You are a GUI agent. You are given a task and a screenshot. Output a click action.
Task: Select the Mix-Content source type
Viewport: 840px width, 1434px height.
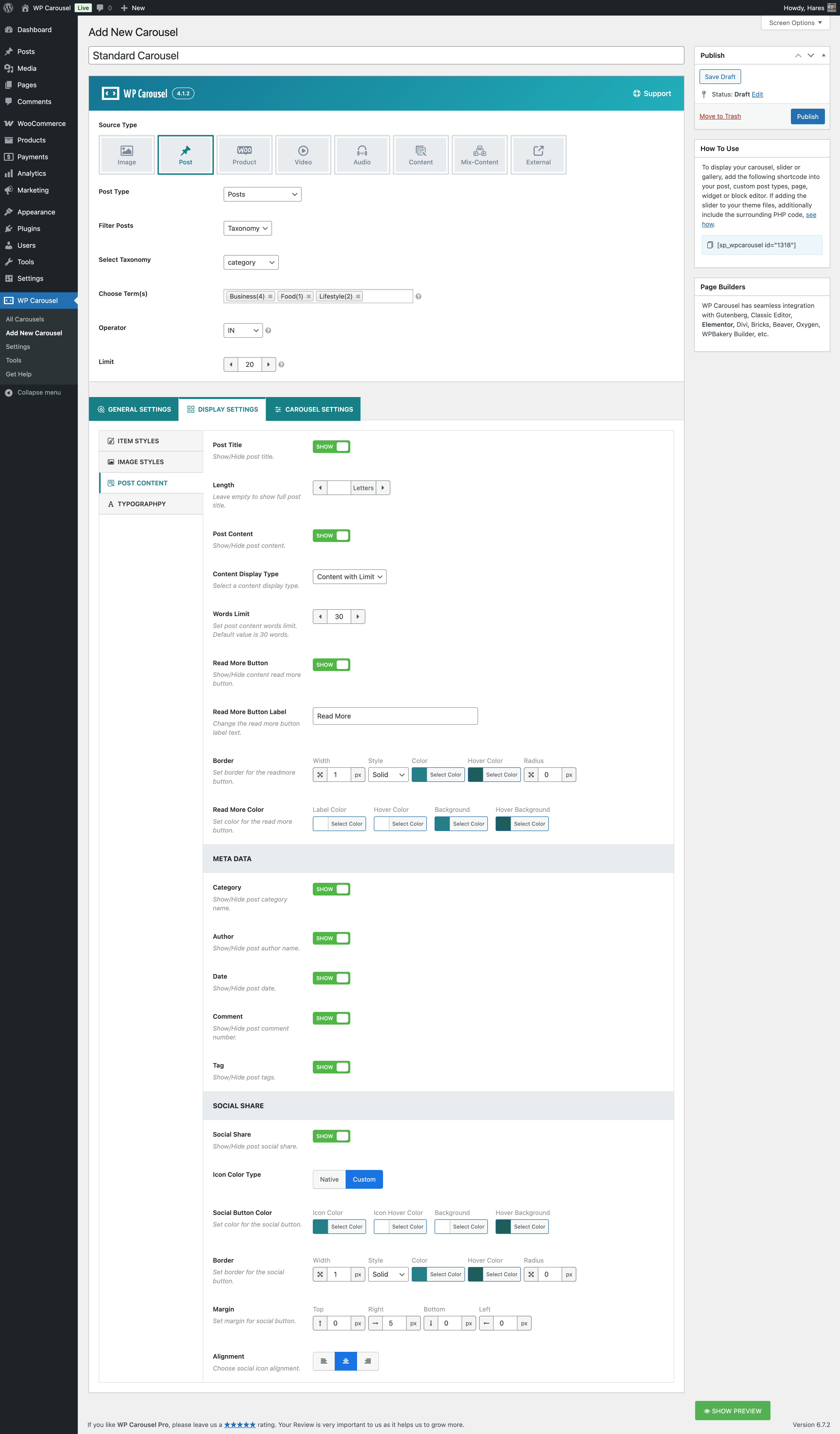(480, 155)
